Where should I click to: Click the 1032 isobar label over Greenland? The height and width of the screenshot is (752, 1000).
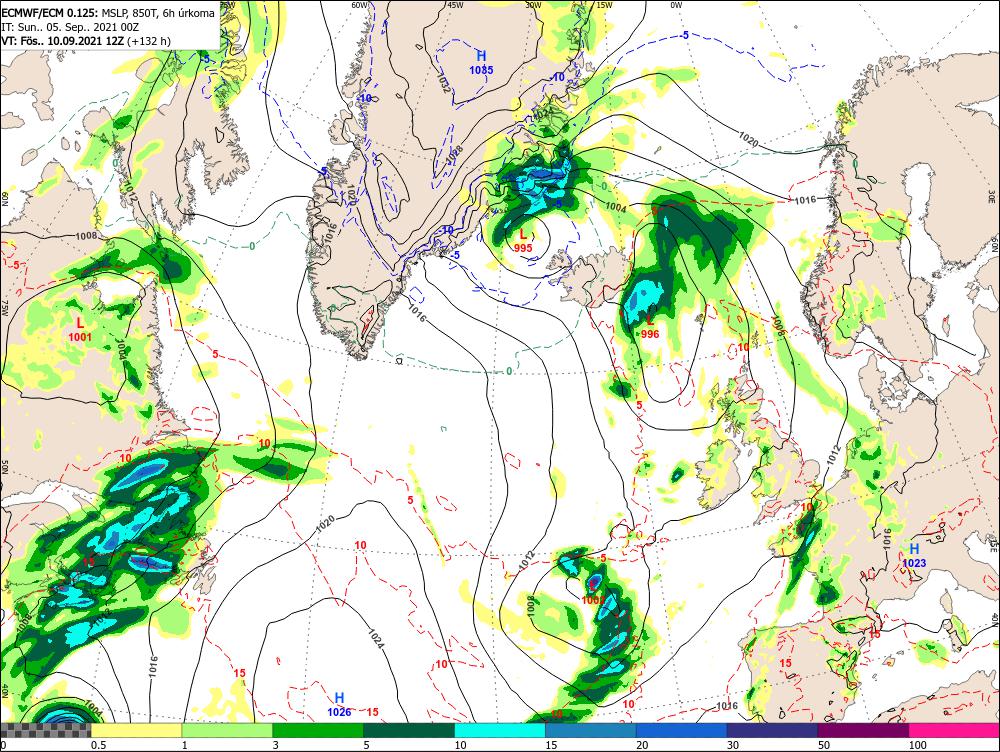coord(445,83)
